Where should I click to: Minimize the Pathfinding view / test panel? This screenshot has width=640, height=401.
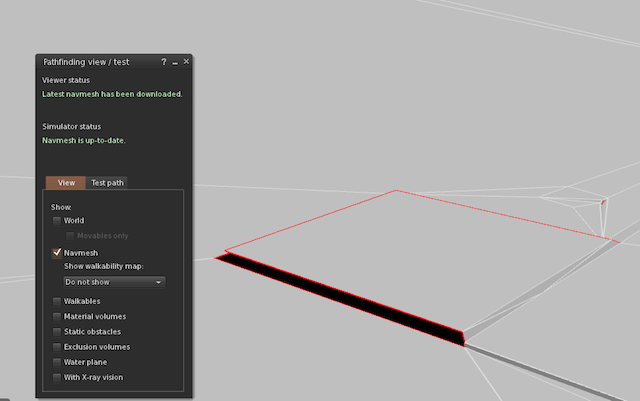175,62
